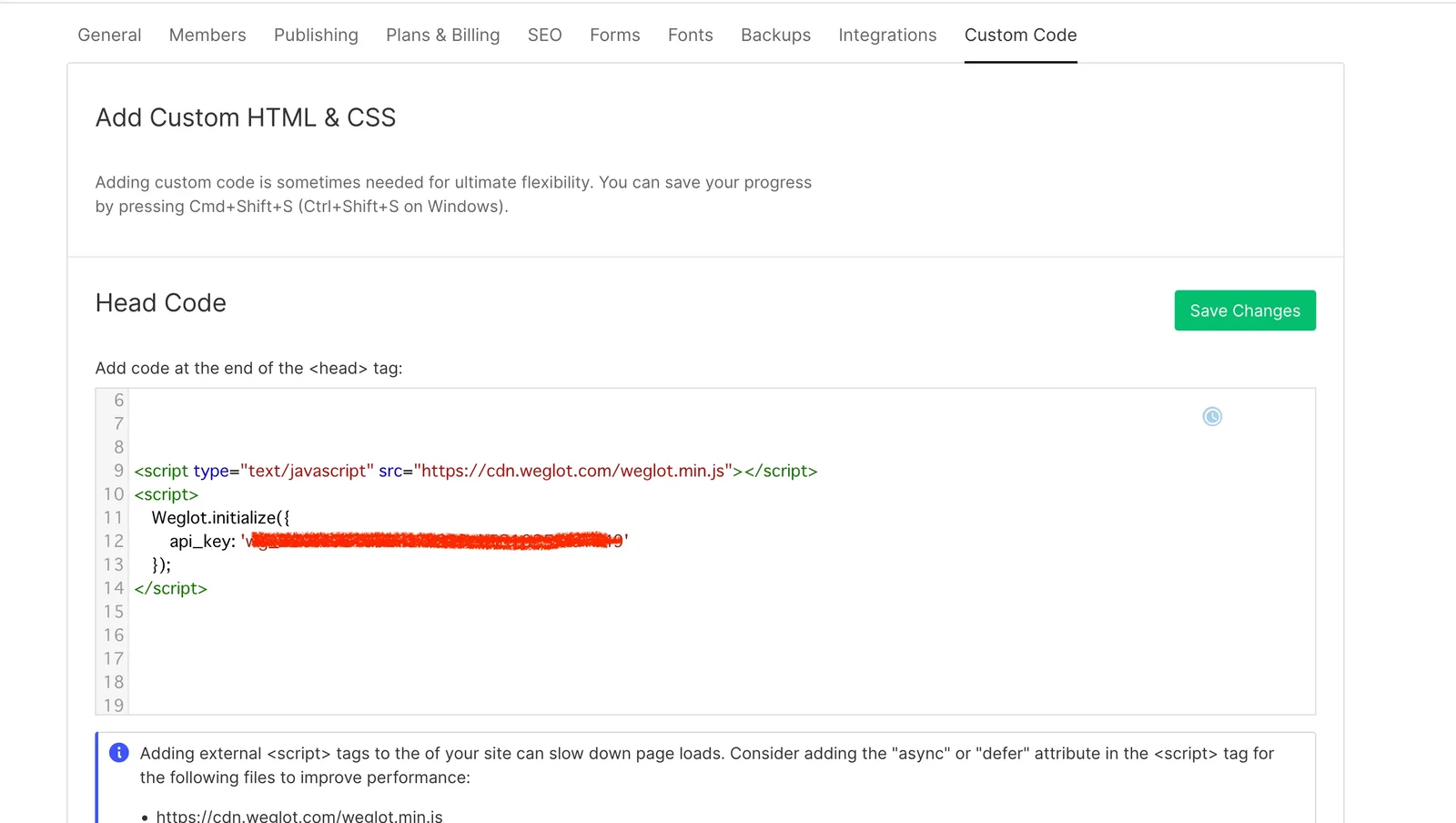Viewport: 1456px width, 823px height.
Task: Select the Custom Code tab
Action: (1021, 35)
